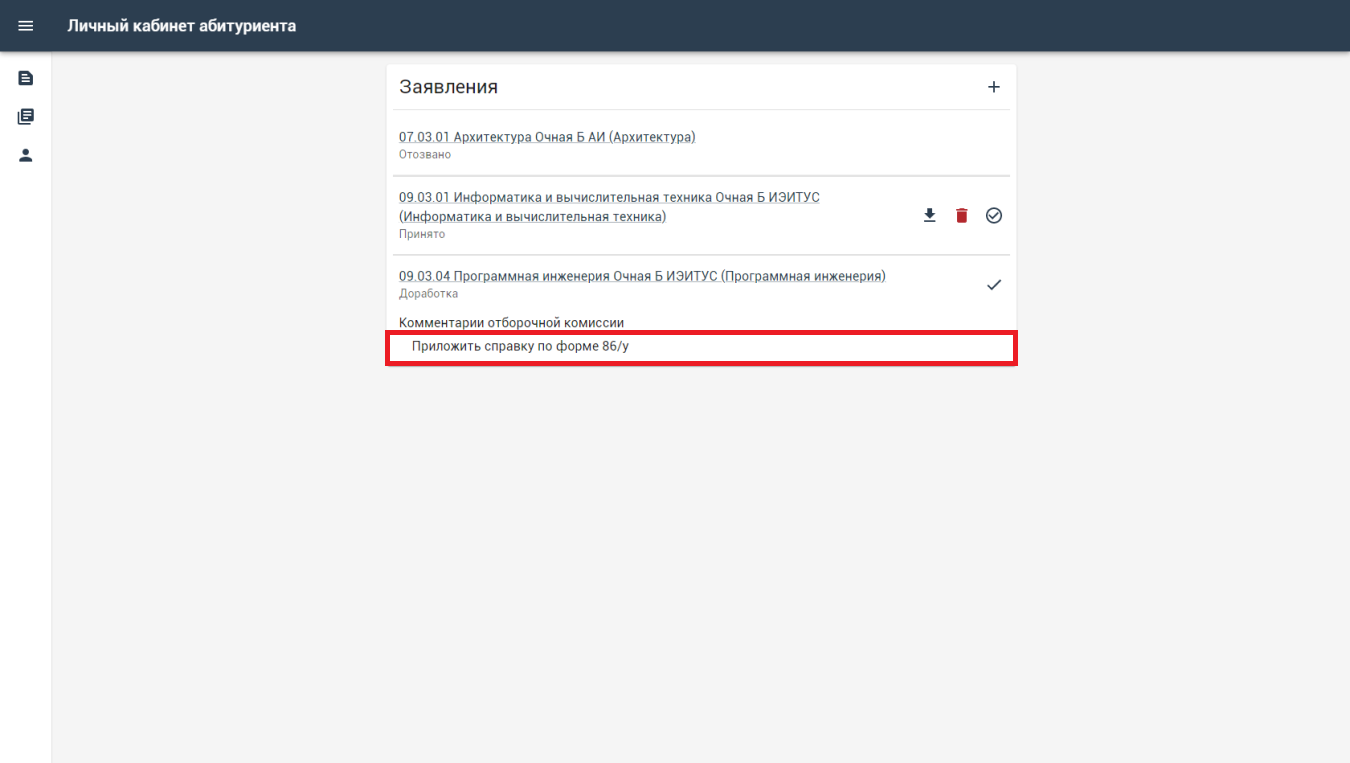
Task: Click circled checkmark on Информатика application
Action: [x=994, y=216]
